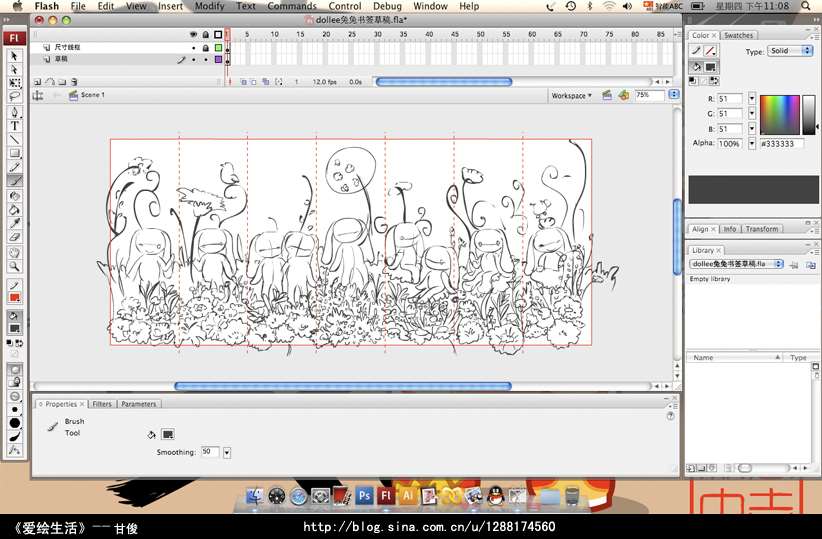The width and height of the screenshot is (822, 539).
Task: Click the Scene 1 label
Action: click(93, 95)
